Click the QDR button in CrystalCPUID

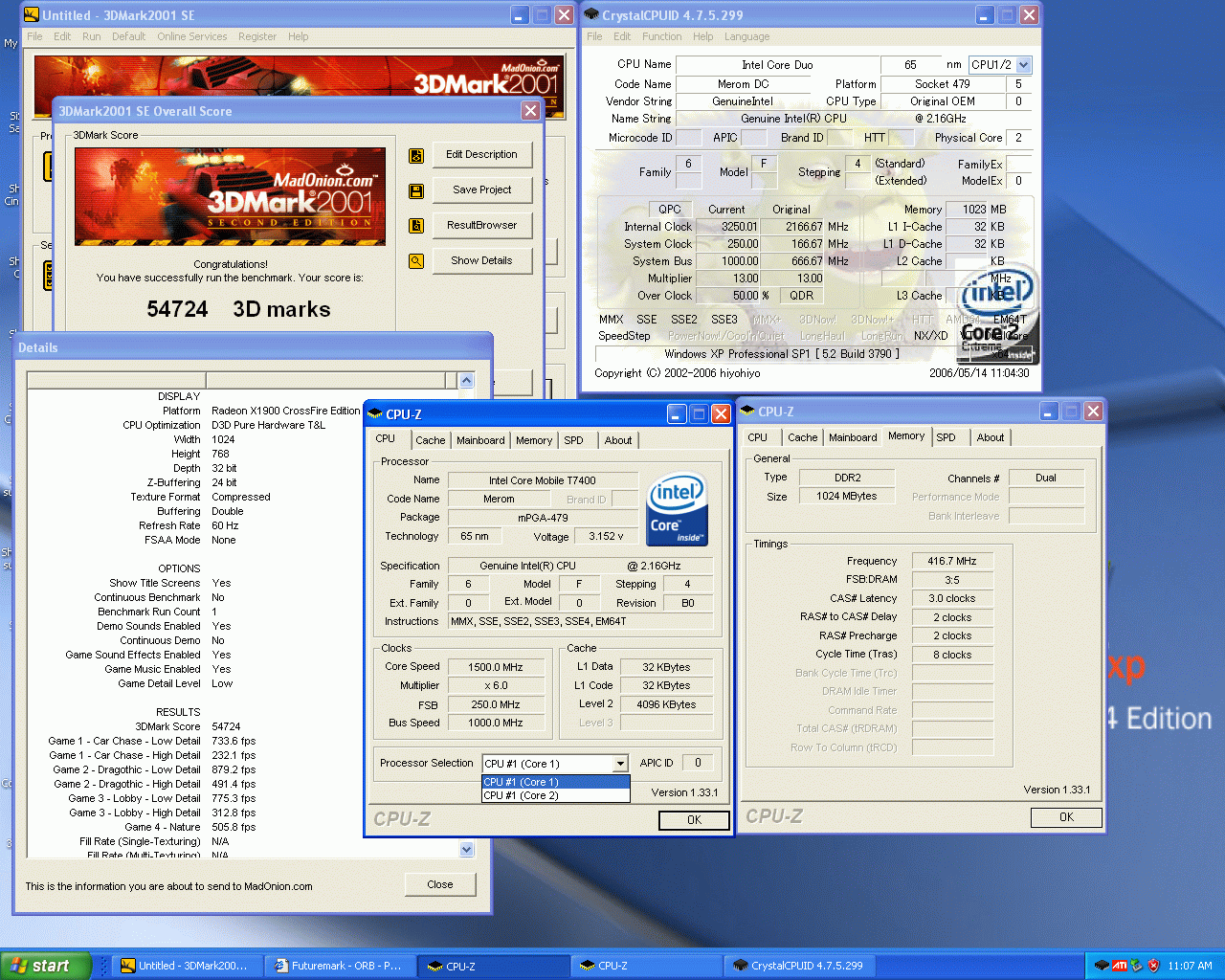click(x=801, y=296)
